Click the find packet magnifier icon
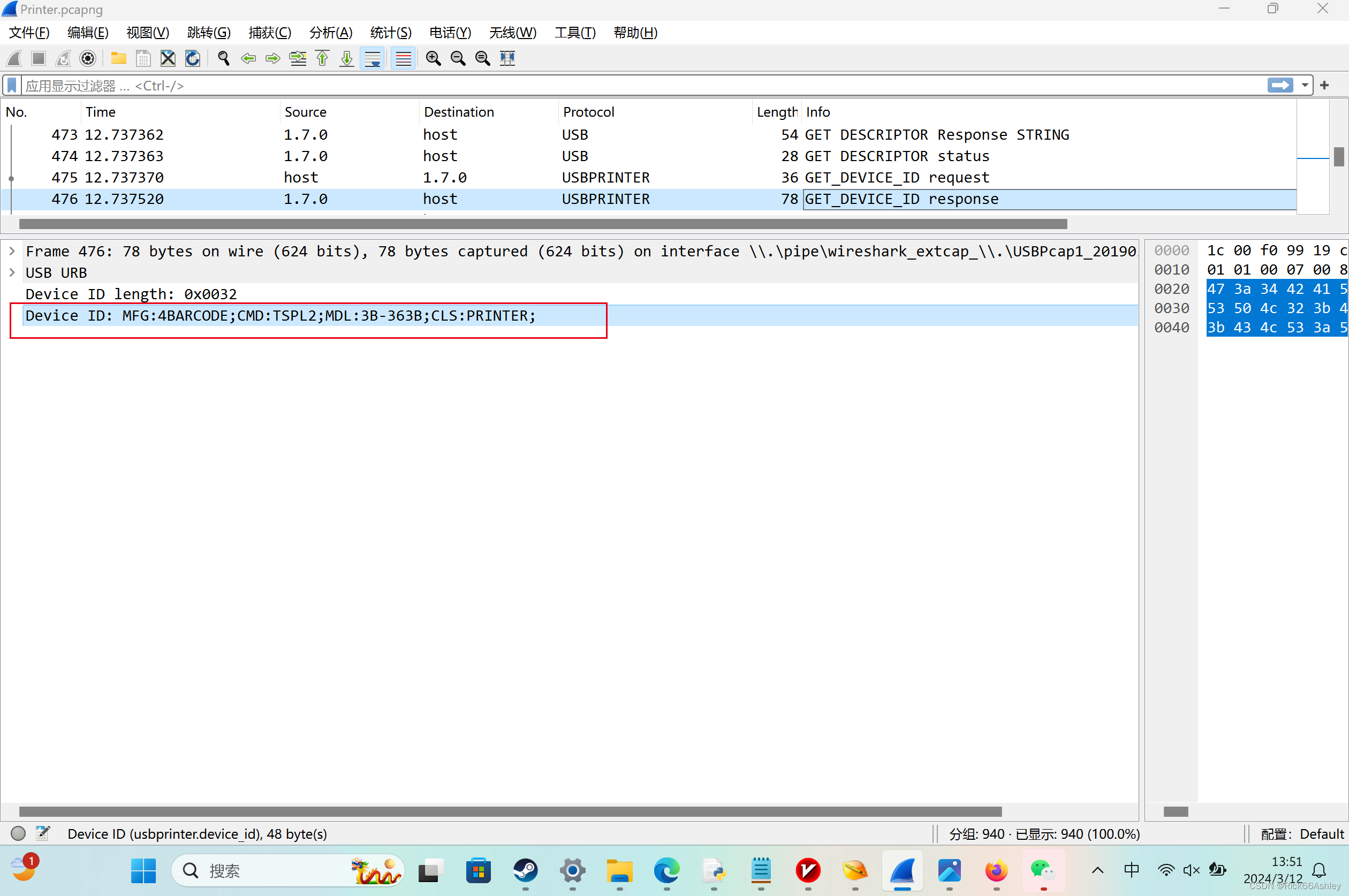The height and width of the screenshot is (896, 1349). [x=223, y=58]
